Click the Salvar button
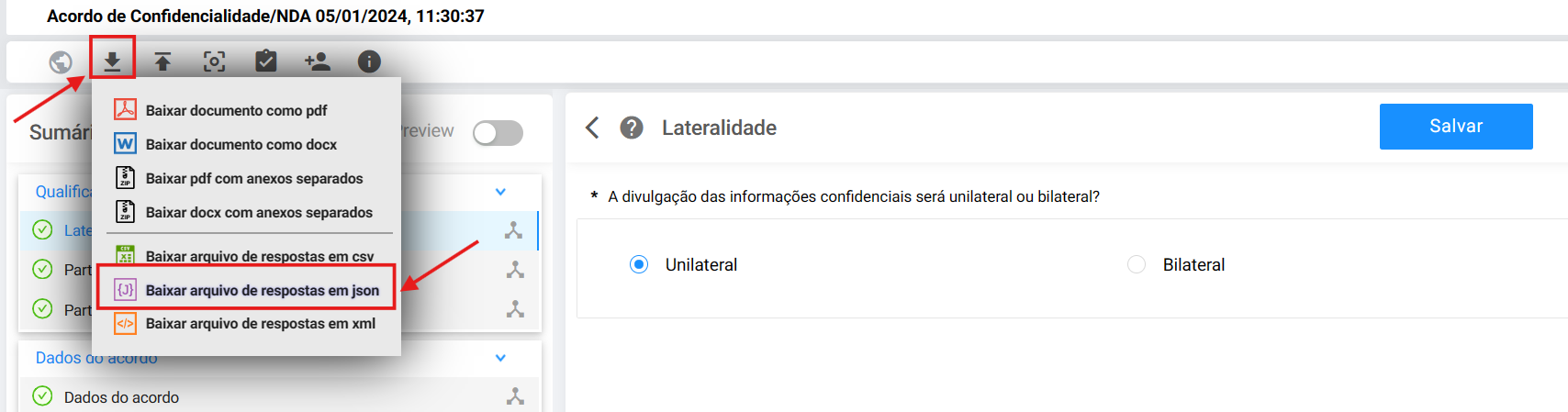1568x412 pixels. coord(1456,127)
